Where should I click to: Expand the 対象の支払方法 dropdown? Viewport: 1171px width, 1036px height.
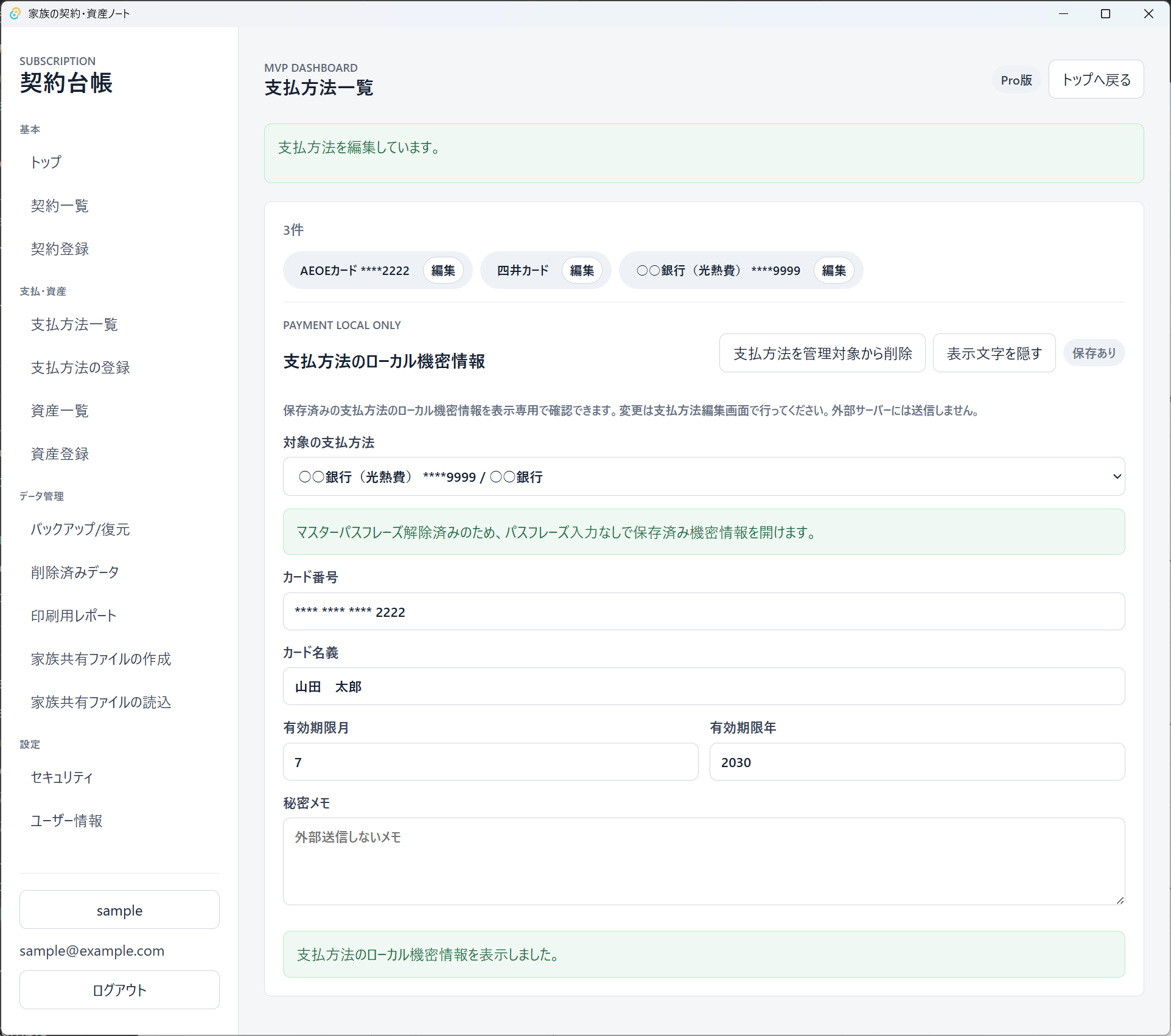(x=704, y=476)
